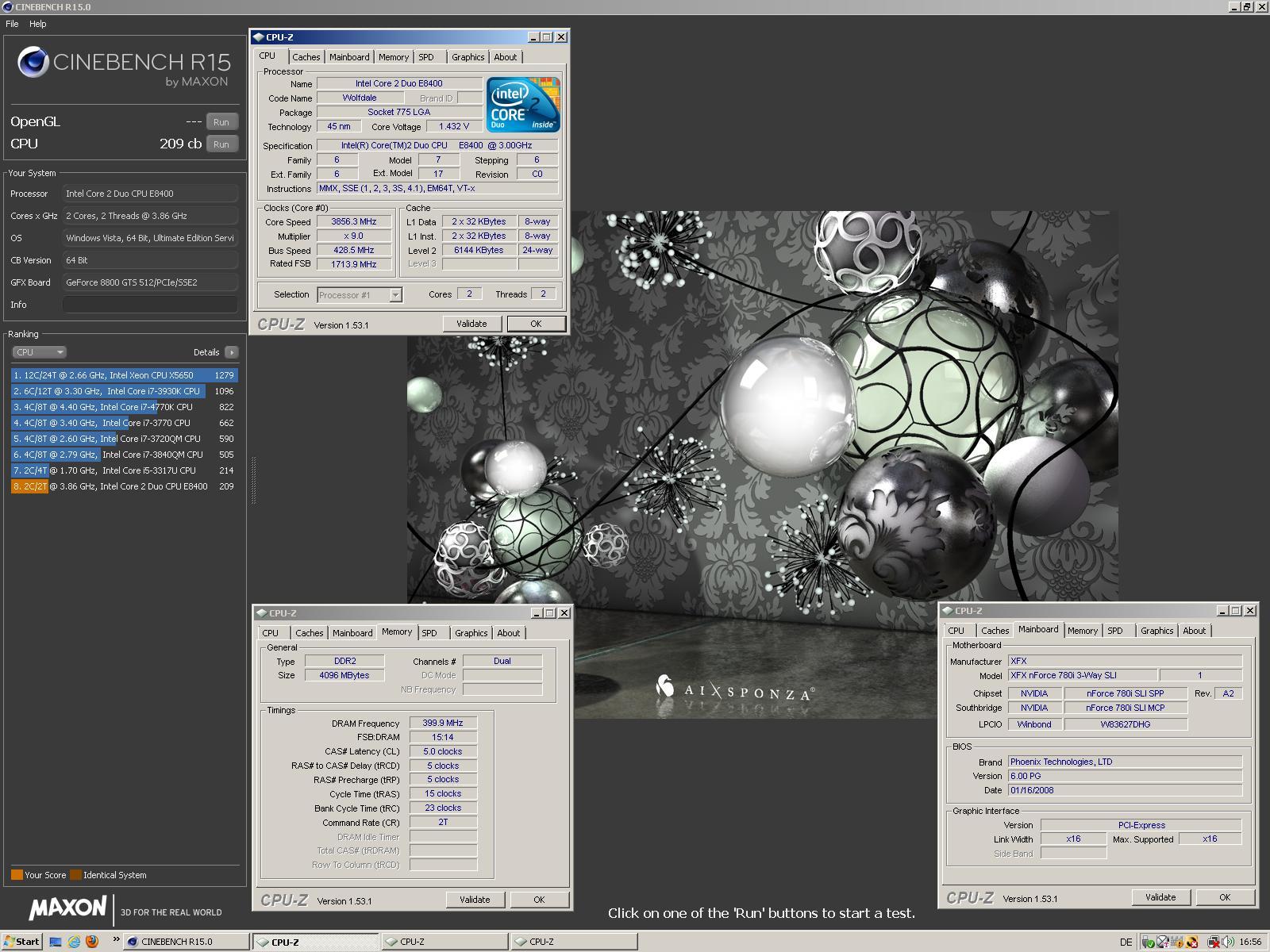
Task: Open the Help menu
Action: pos(37,24)
